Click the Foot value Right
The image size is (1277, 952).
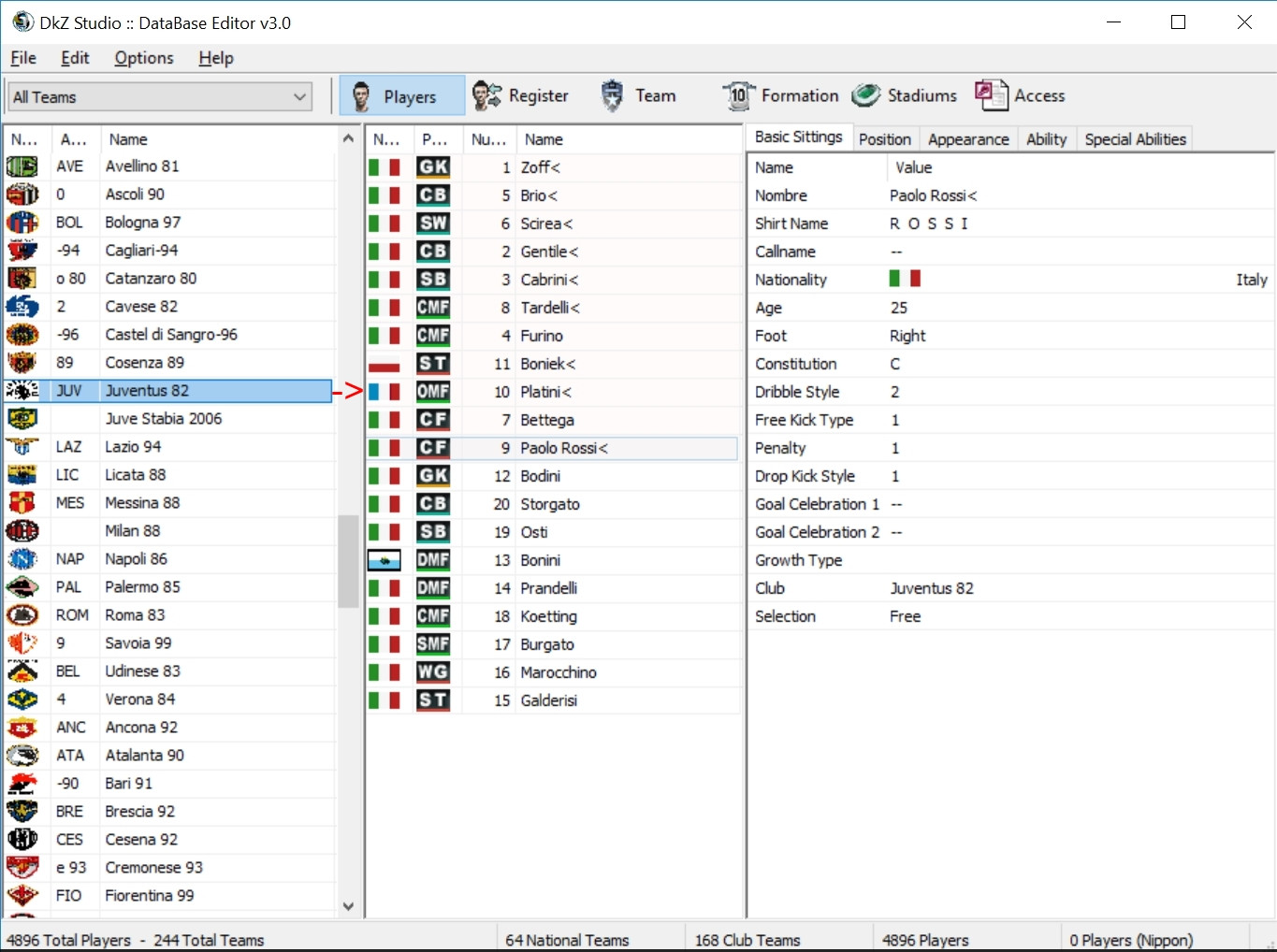pos(907,336)
